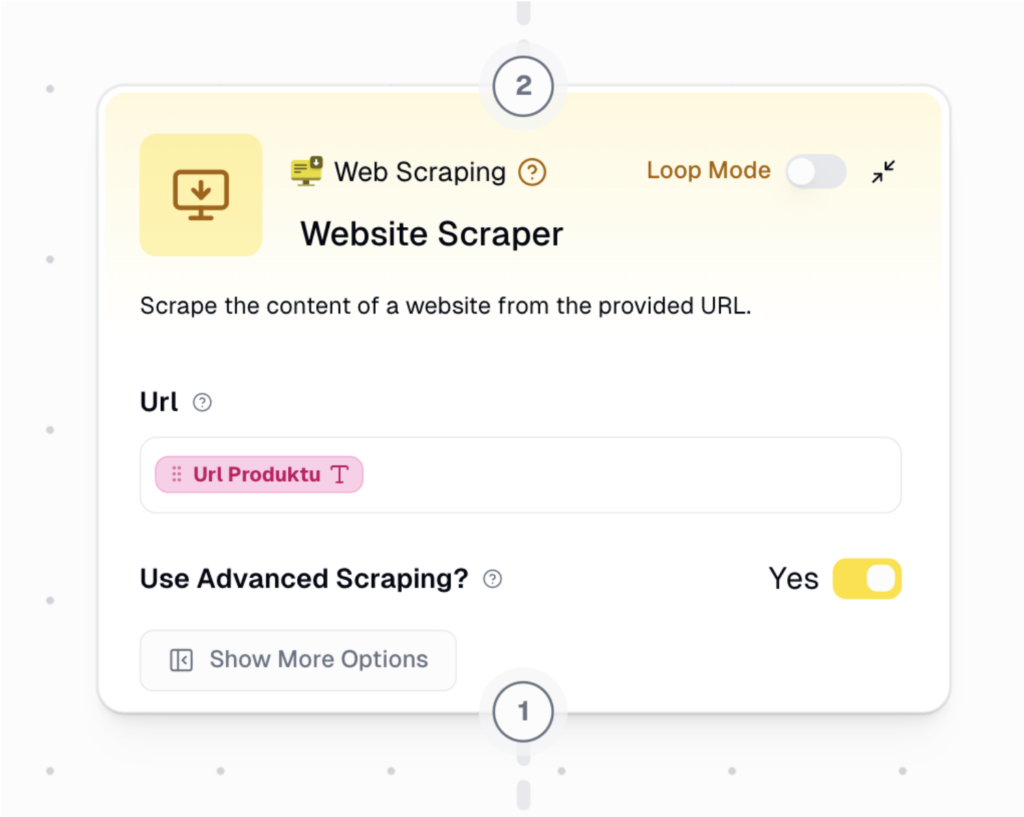Click the Yes label beside the scraping toggle
This screenshot has width=1024, height=817.
793,579
